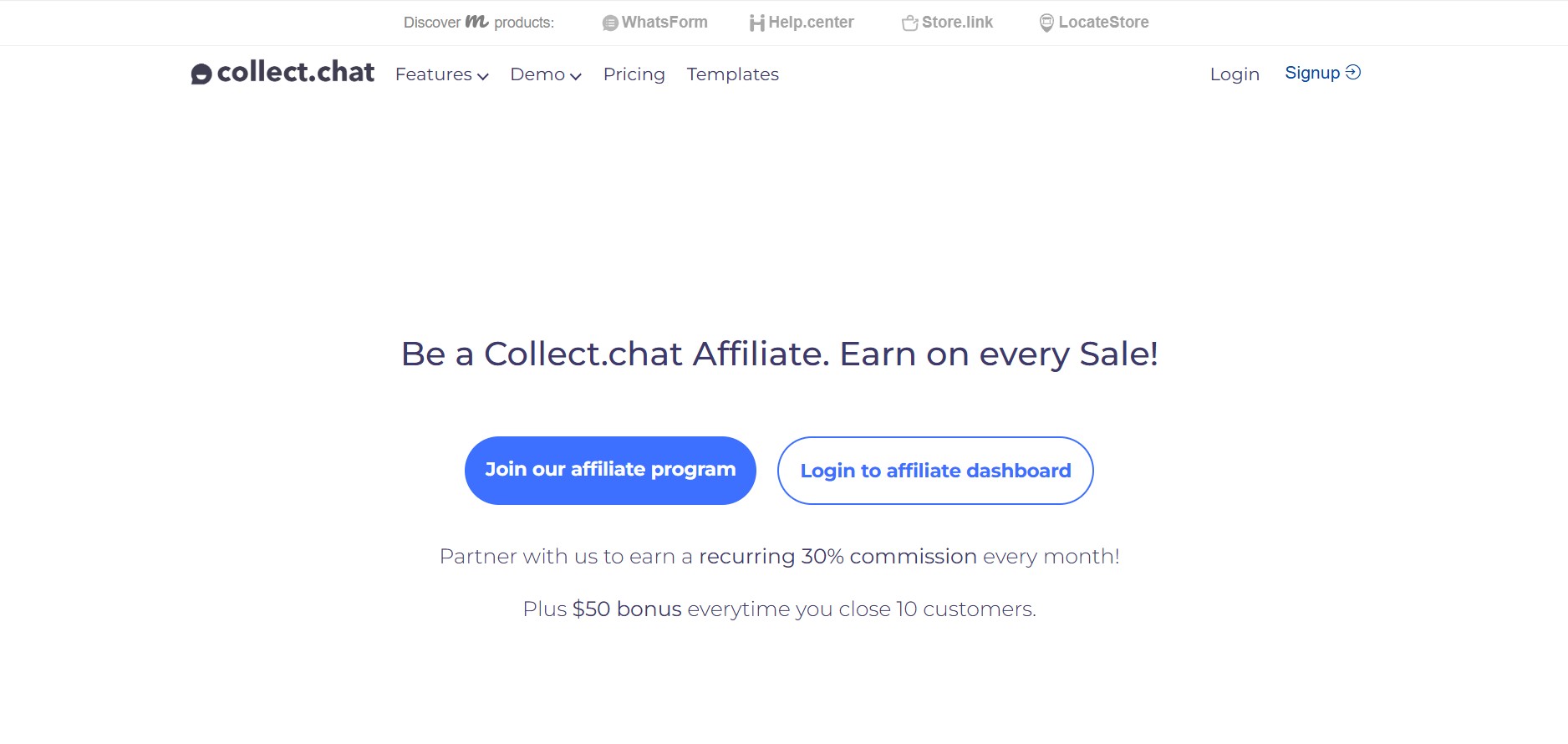1568x744 pixels.
Task: Open Help.center from the top bar
Action: click(x=811, y=22)
